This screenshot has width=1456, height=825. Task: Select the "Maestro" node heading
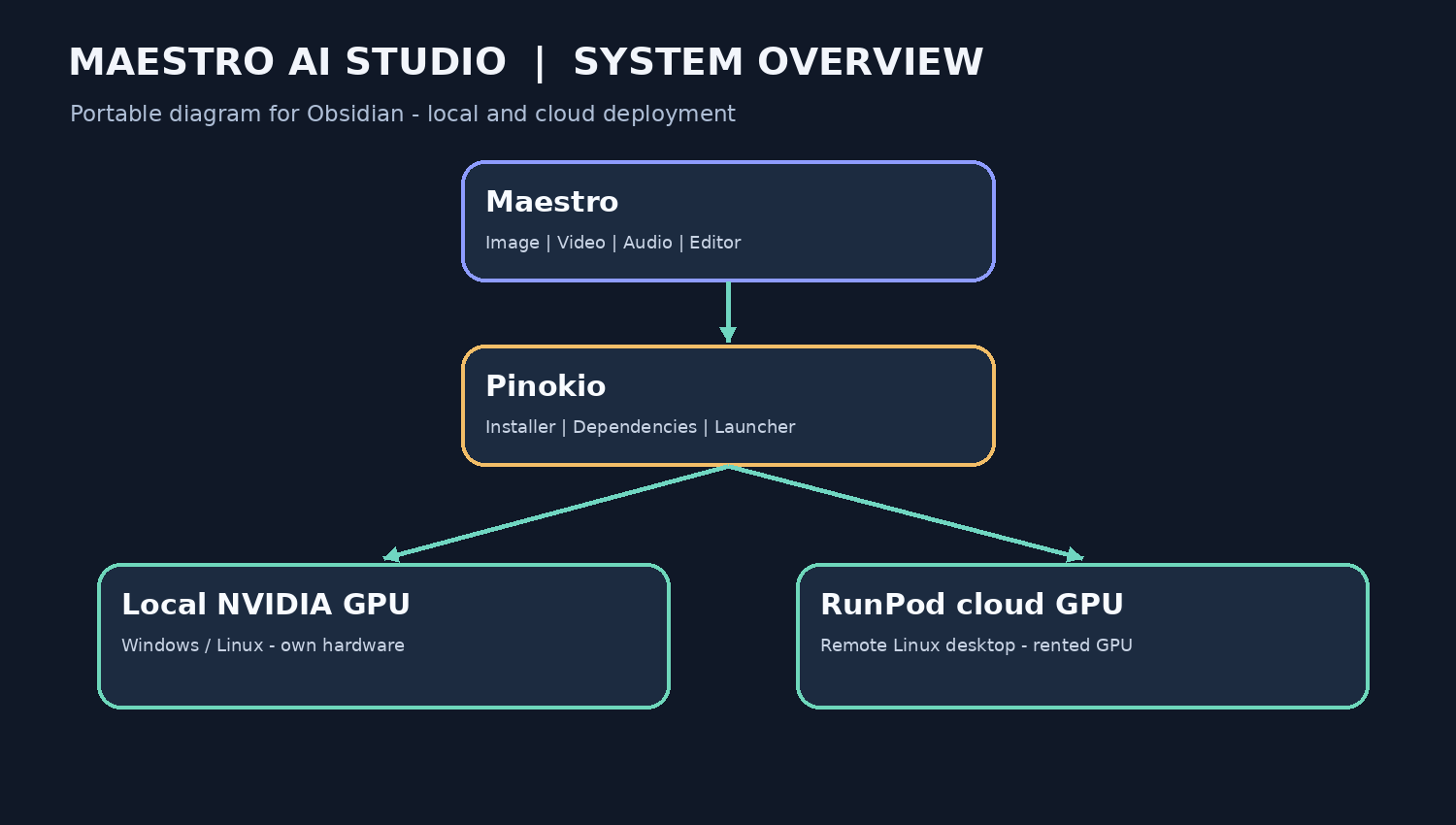click(x=551, y=202)
